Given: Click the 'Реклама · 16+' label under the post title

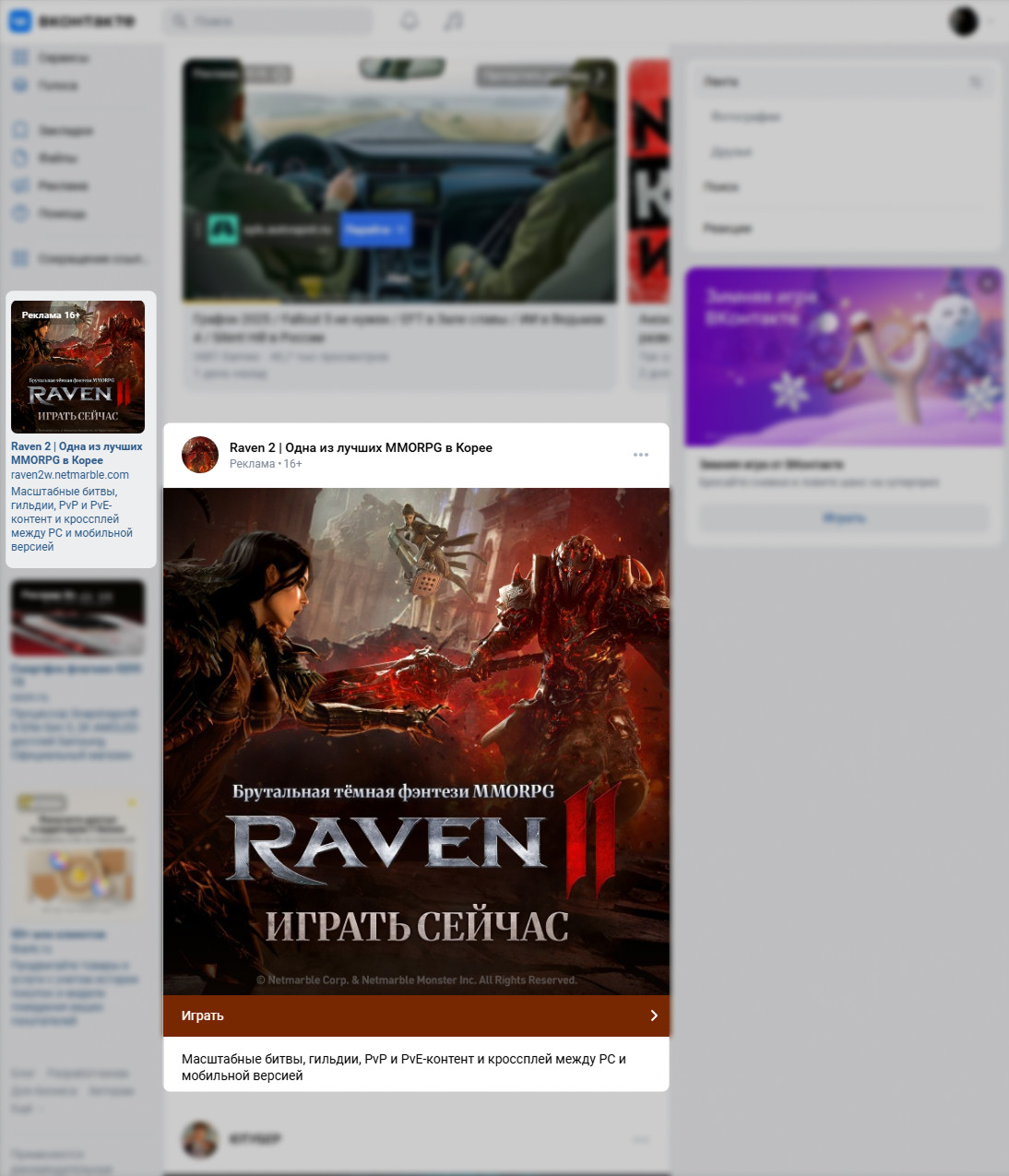Looking at the screenshot, I should [x=266, y=464].
